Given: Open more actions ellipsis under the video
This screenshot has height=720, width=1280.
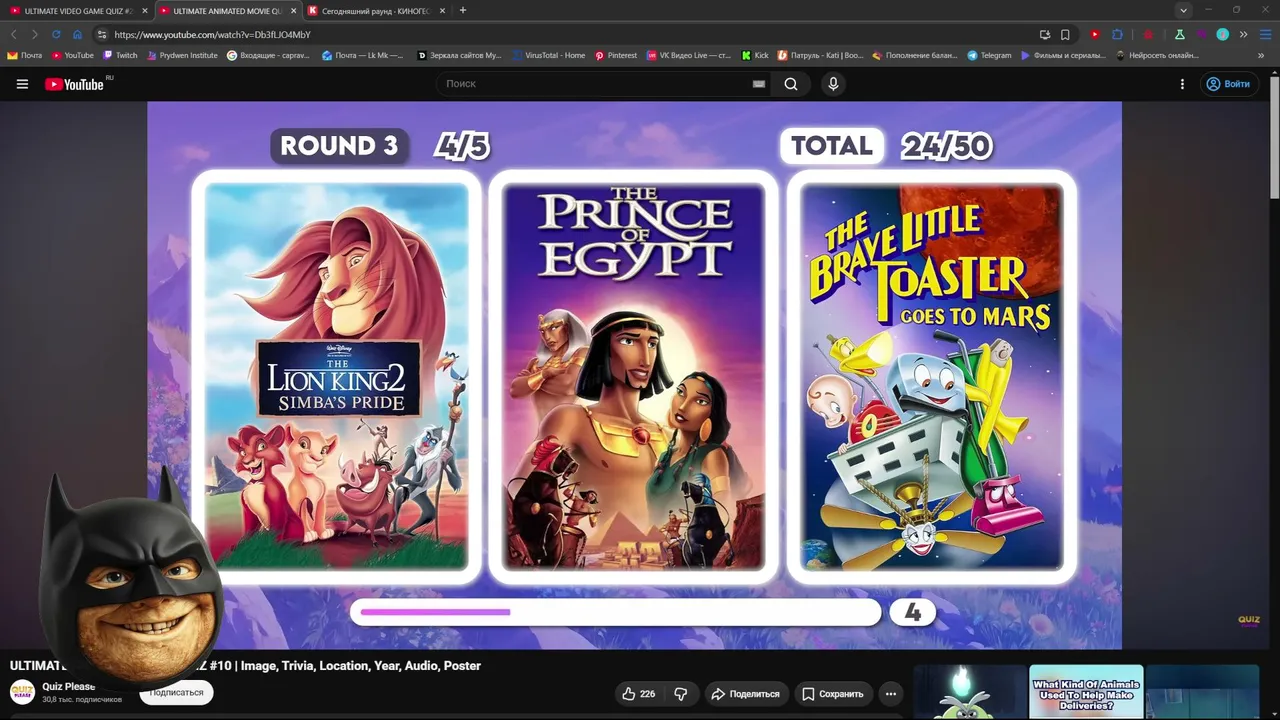Looking at the screenshot, I should coord(891,694).
